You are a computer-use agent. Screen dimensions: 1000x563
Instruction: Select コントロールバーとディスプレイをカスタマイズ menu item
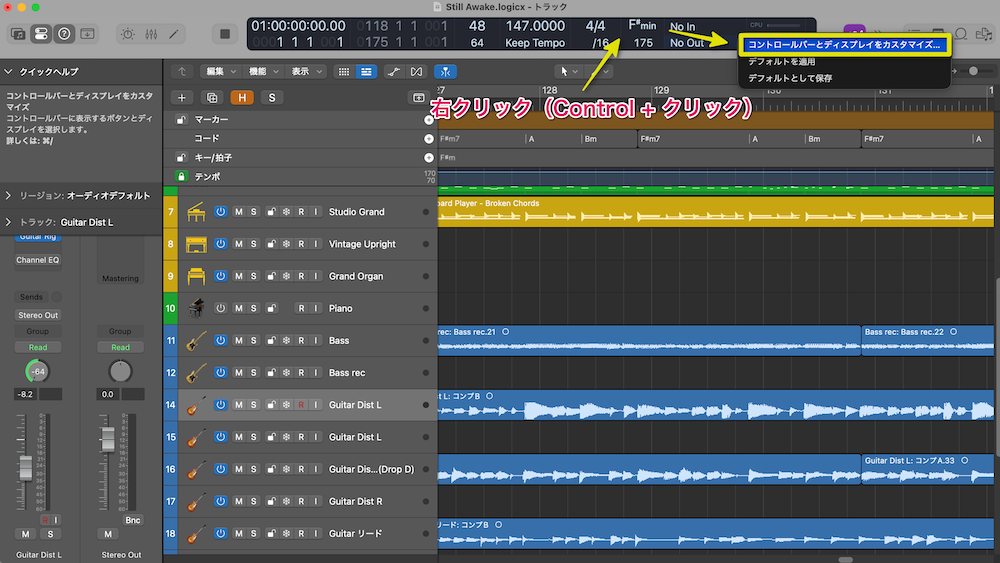pyautogui.click(x=843, y=45)
